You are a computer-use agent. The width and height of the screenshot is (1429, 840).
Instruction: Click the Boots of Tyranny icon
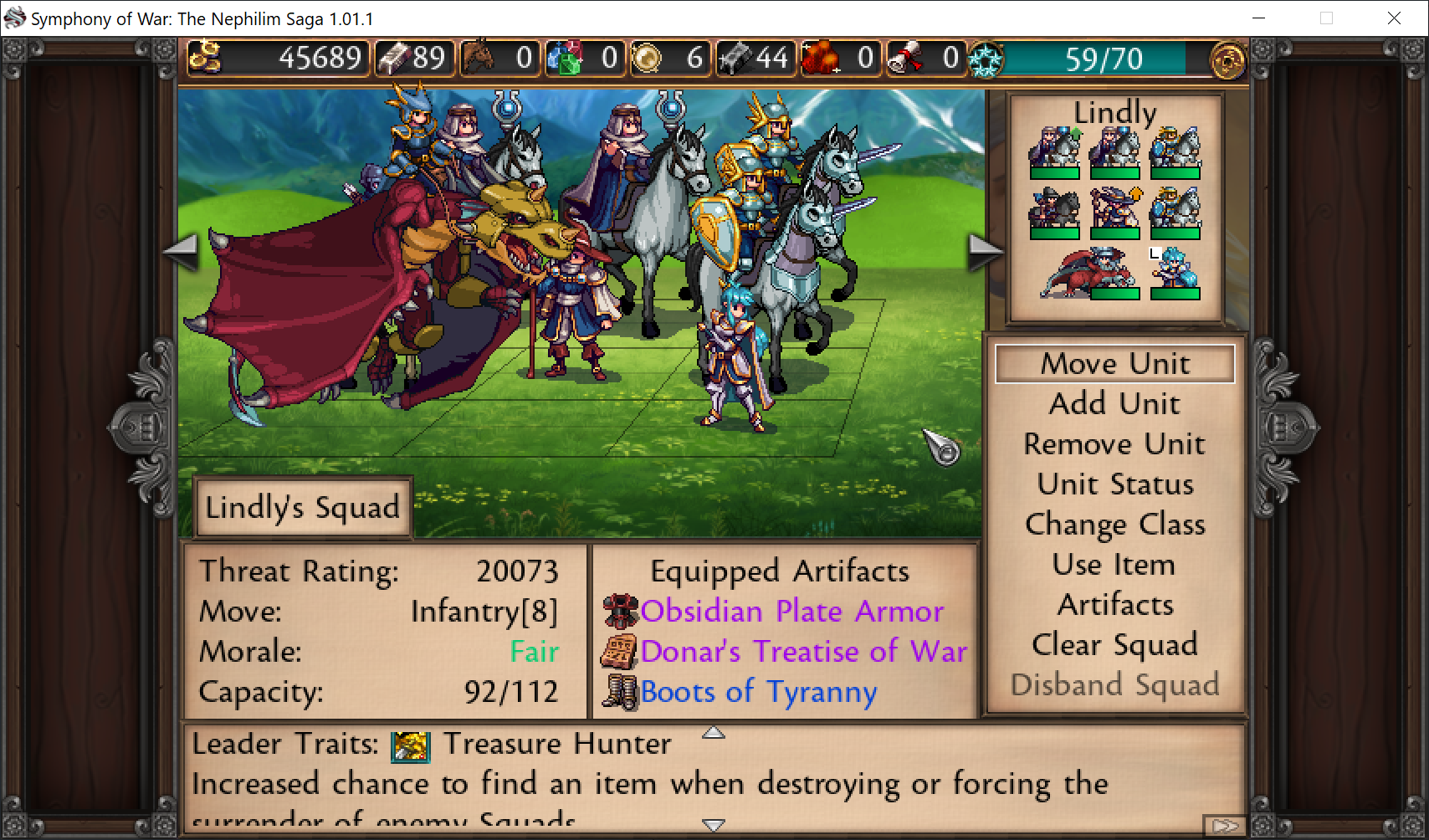tap(620, 693)
